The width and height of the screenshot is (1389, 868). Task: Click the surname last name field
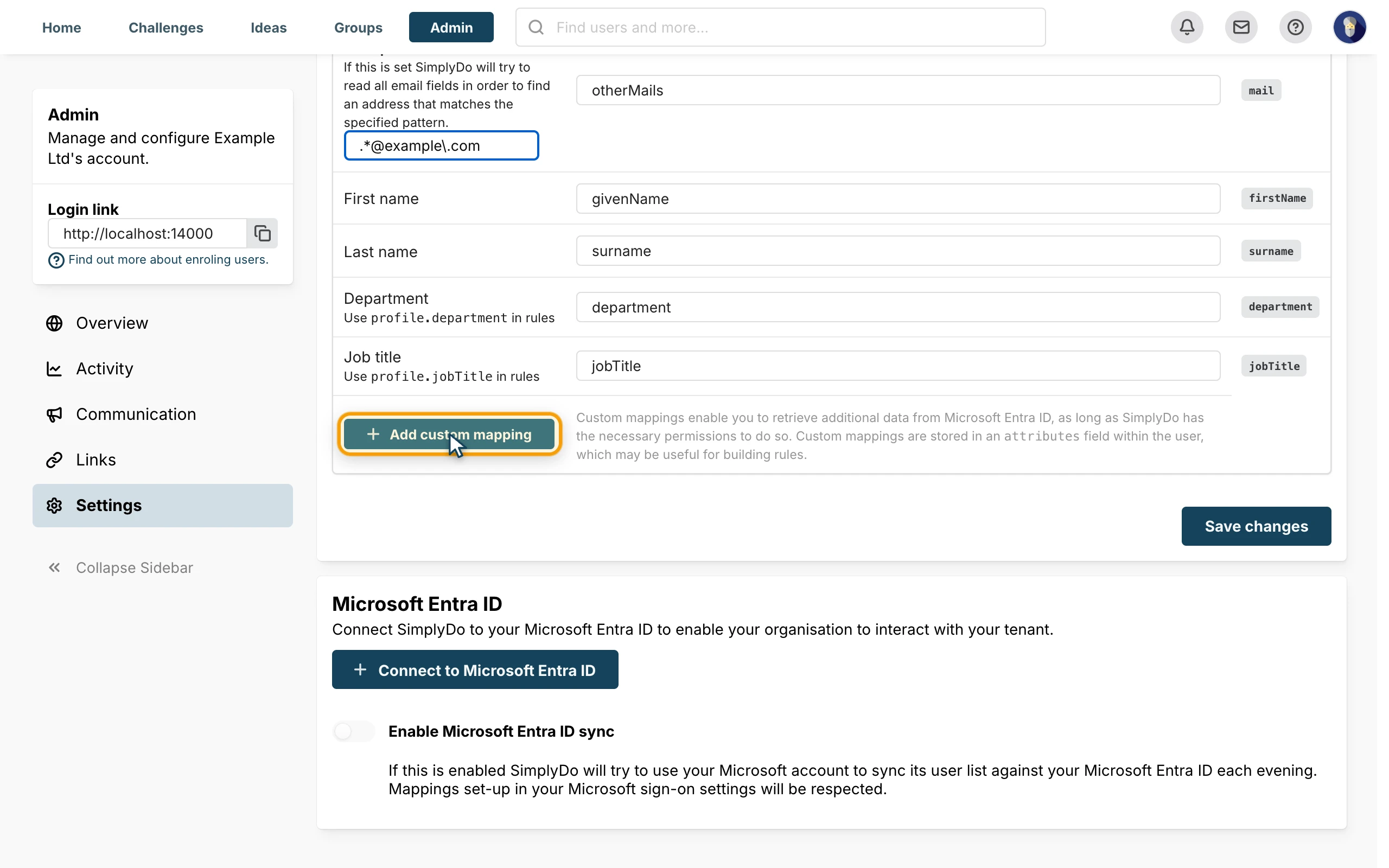(897, 251)
